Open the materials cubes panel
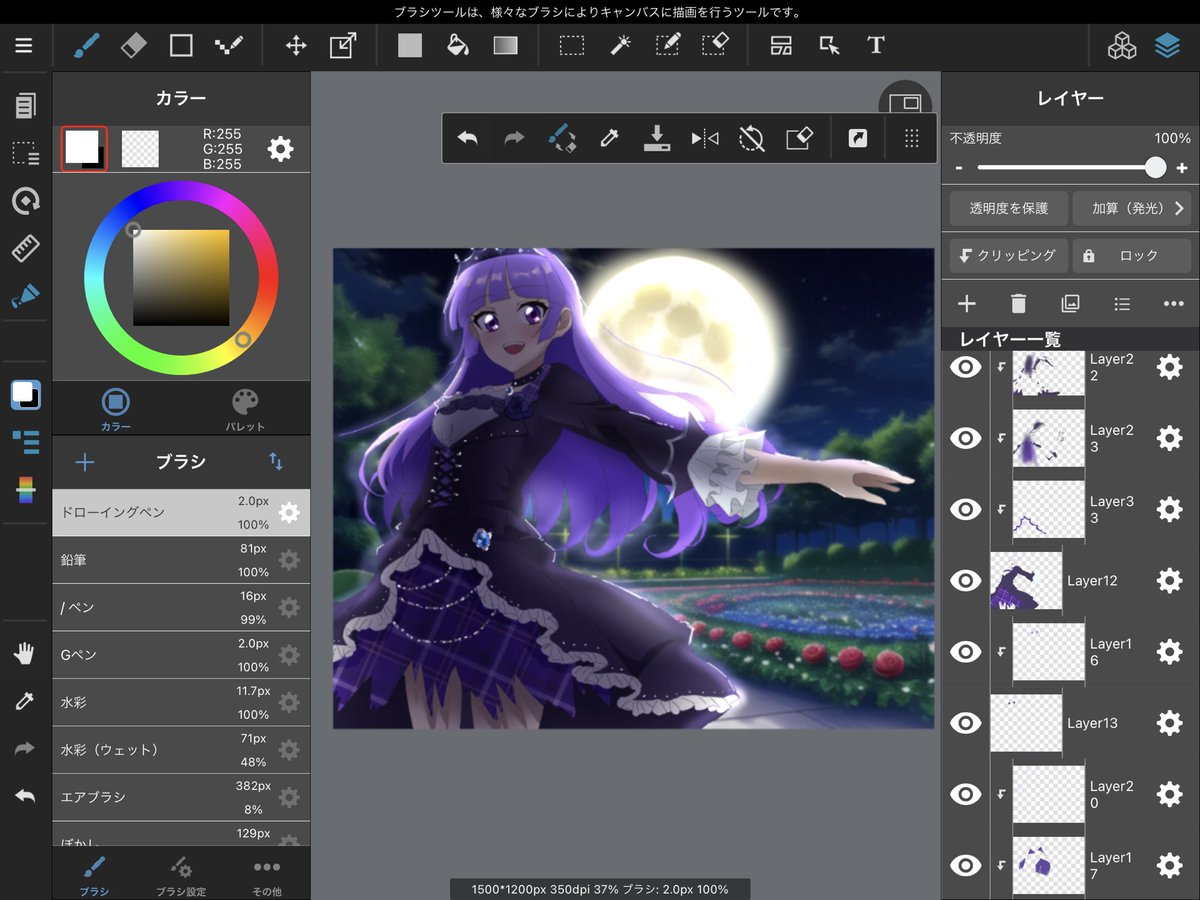Screen dimensions: 1200x900 pos(1121,46)
